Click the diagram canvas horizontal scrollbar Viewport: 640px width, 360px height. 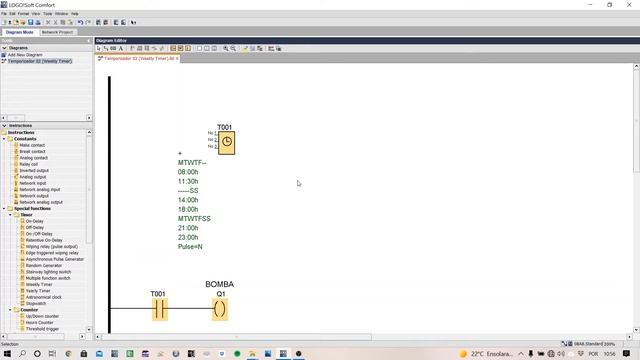point(237,337)
